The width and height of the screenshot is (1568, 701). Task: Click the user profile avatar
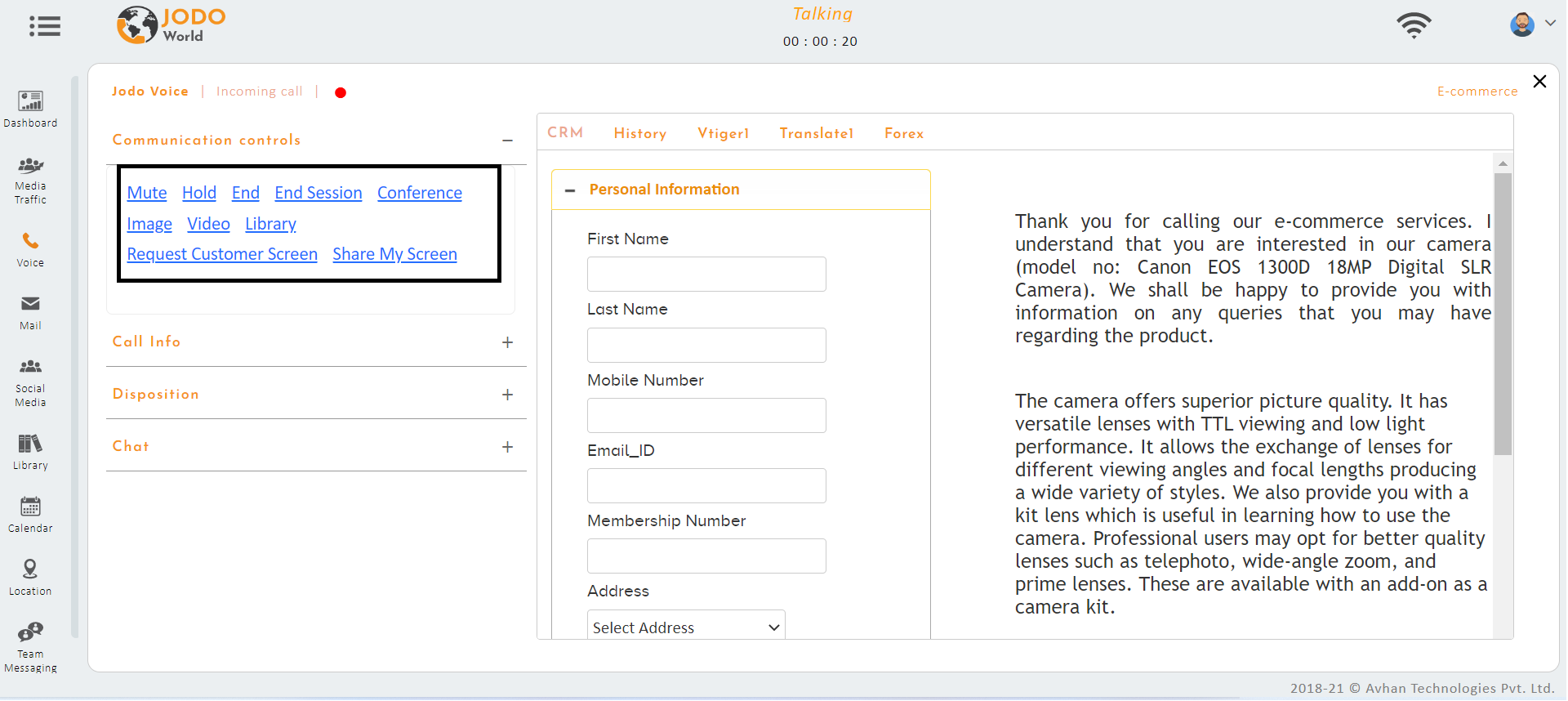point(1521,25)
